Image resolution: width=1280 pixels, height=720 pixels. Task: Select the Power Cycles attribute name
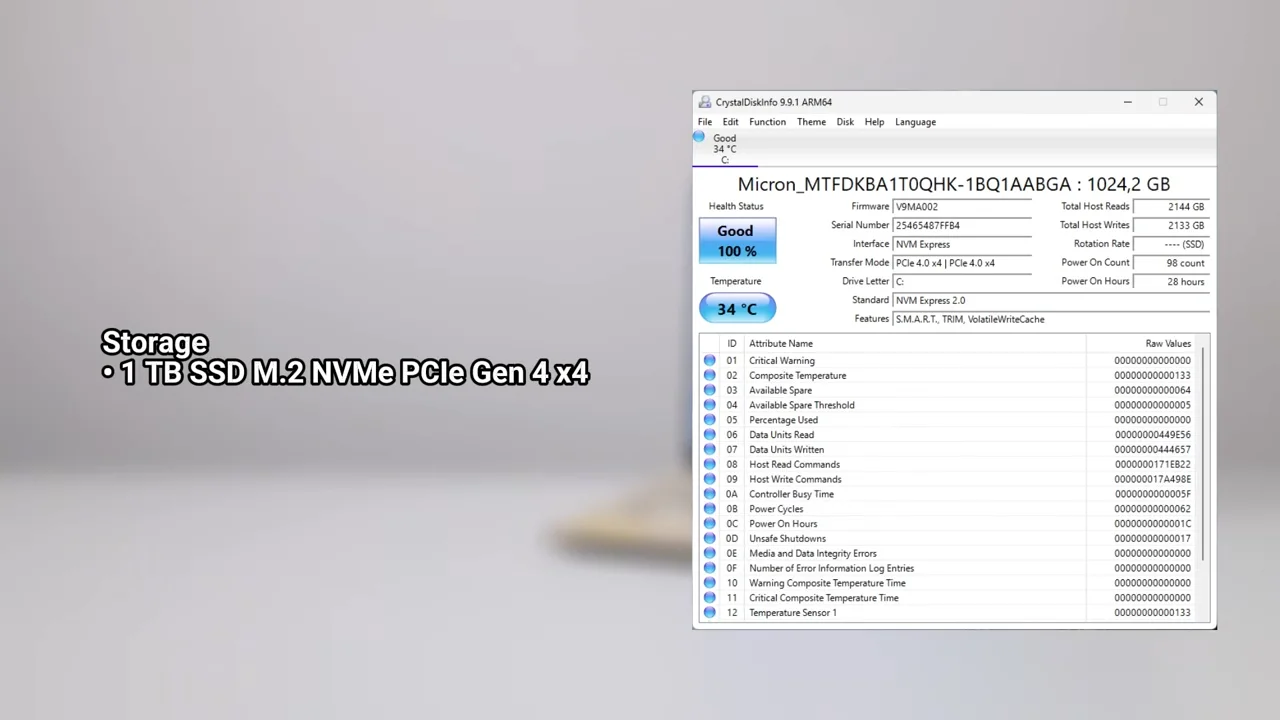click(776, 509)
